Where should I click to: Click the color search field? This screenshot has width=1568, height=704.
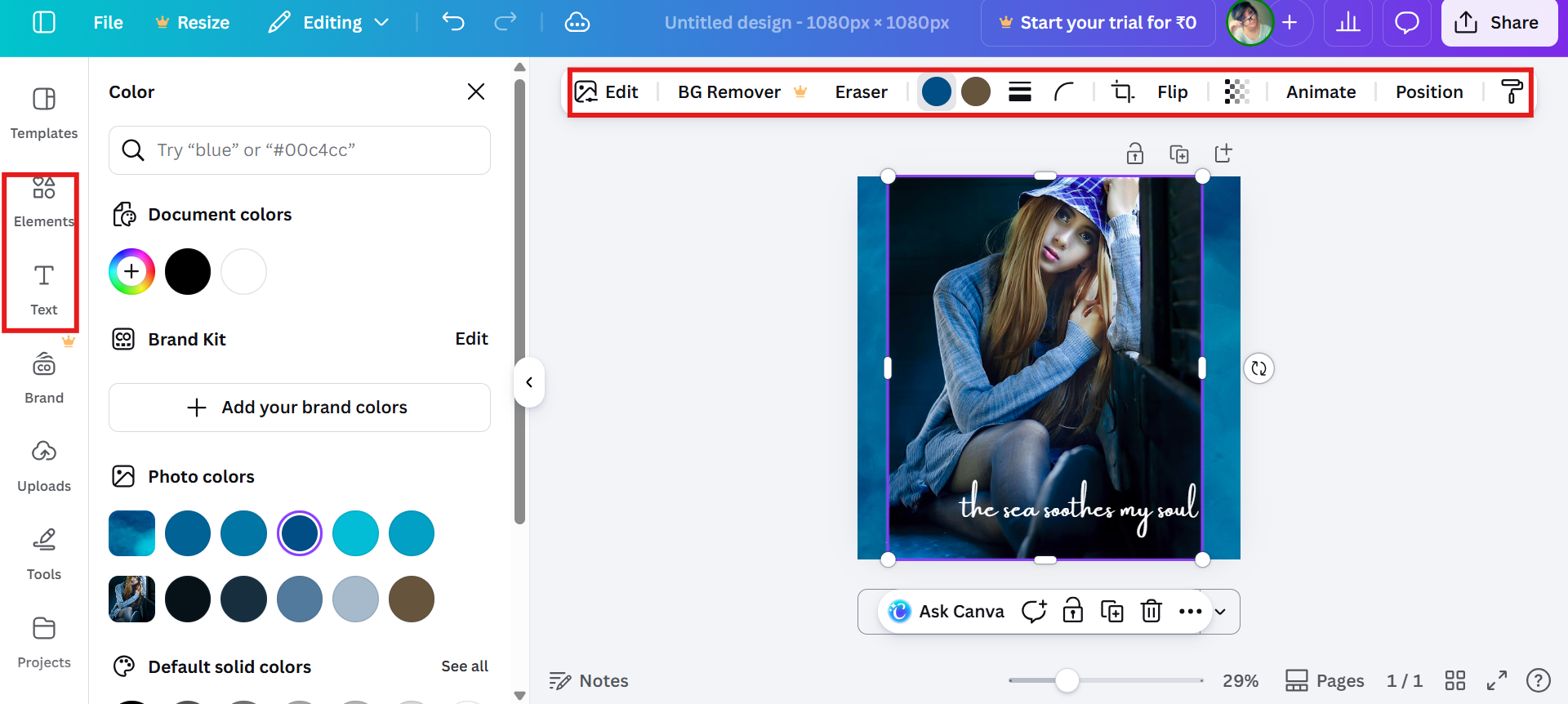[x=300, y=150]
